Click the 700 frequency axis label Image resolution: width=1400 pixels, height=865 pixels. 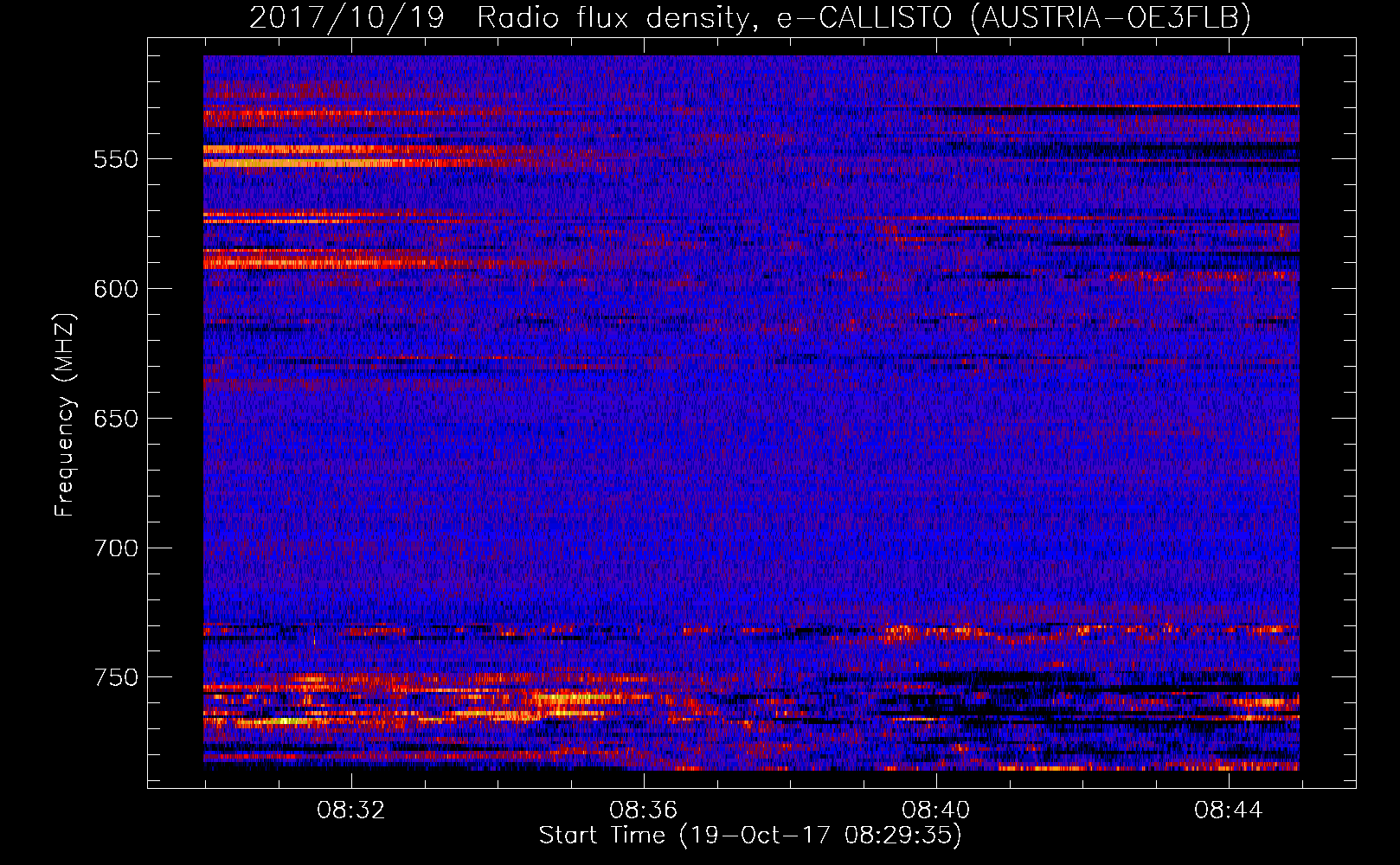(116, 549)
